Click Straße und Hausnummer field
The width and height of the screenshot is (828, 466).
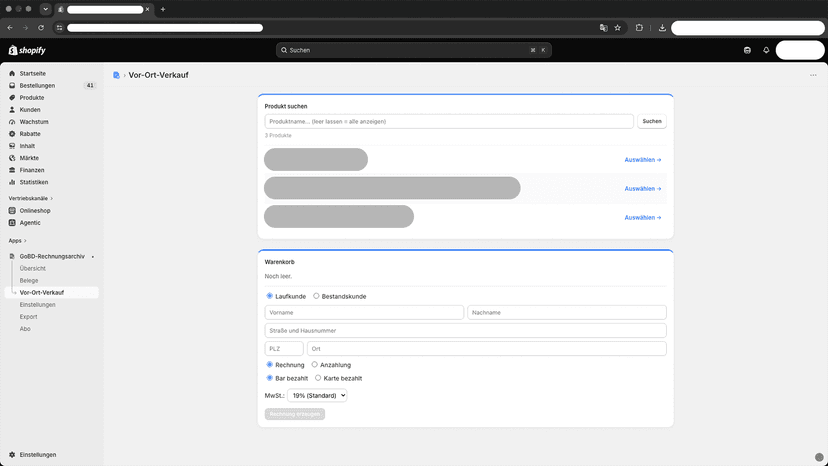465,330
